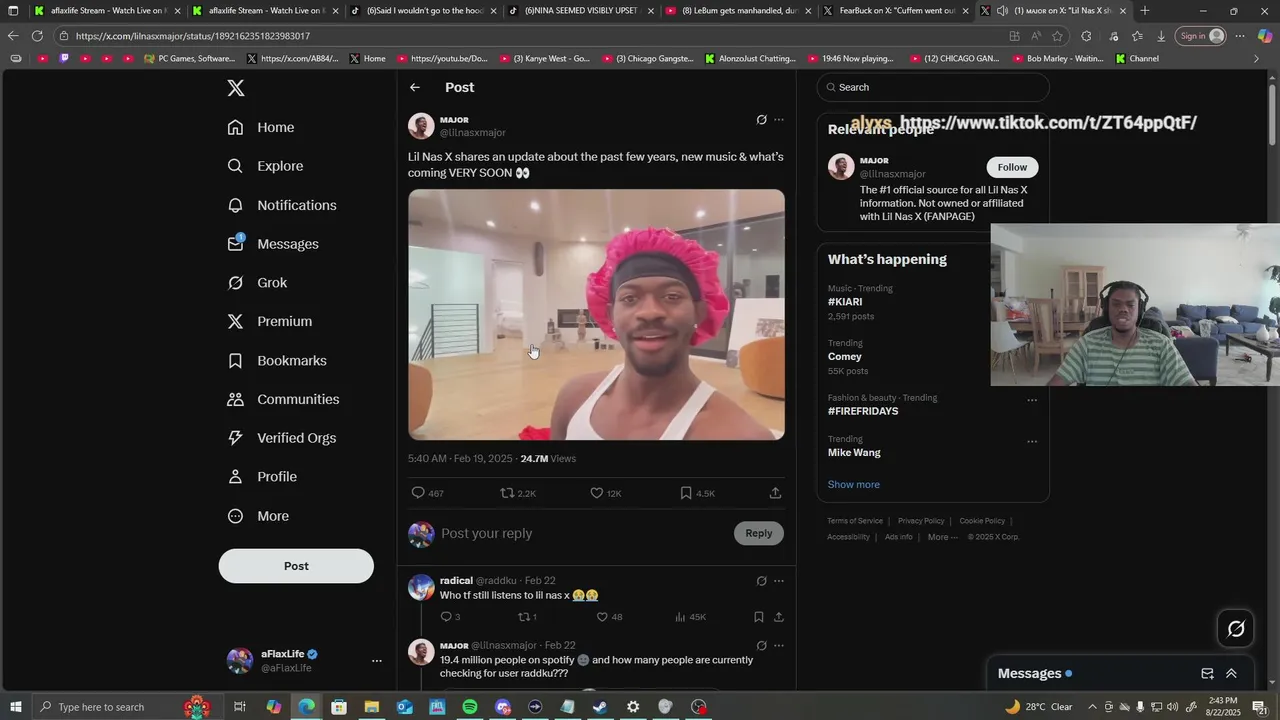Bookmark radical's comment
Viewport: 1280px width, 720px height.
click(759, 617)
